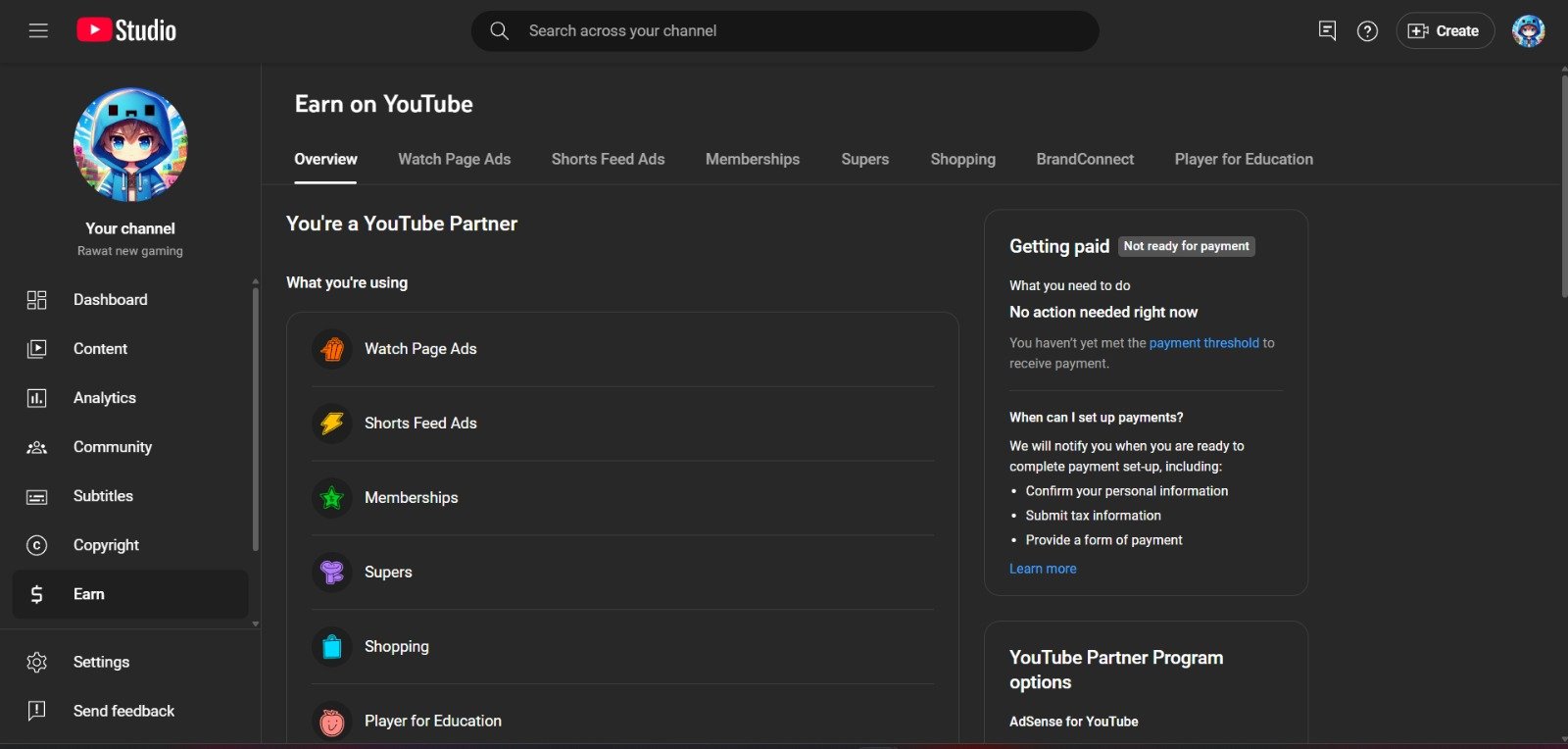Click the Copyright sidebar icon

[x=36, y=545]
